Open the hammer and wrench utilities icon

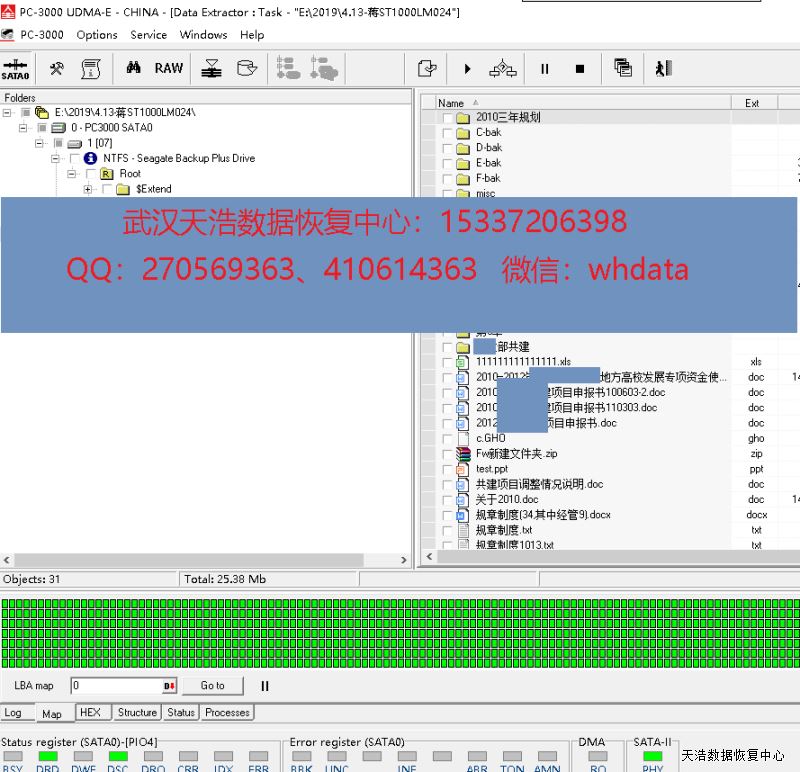coord(56,68)
